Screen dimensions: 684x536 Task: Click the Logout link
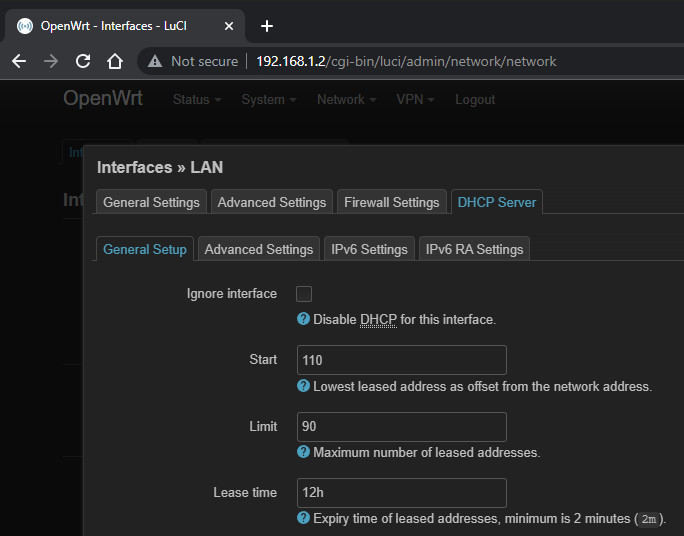pos(475,100)
